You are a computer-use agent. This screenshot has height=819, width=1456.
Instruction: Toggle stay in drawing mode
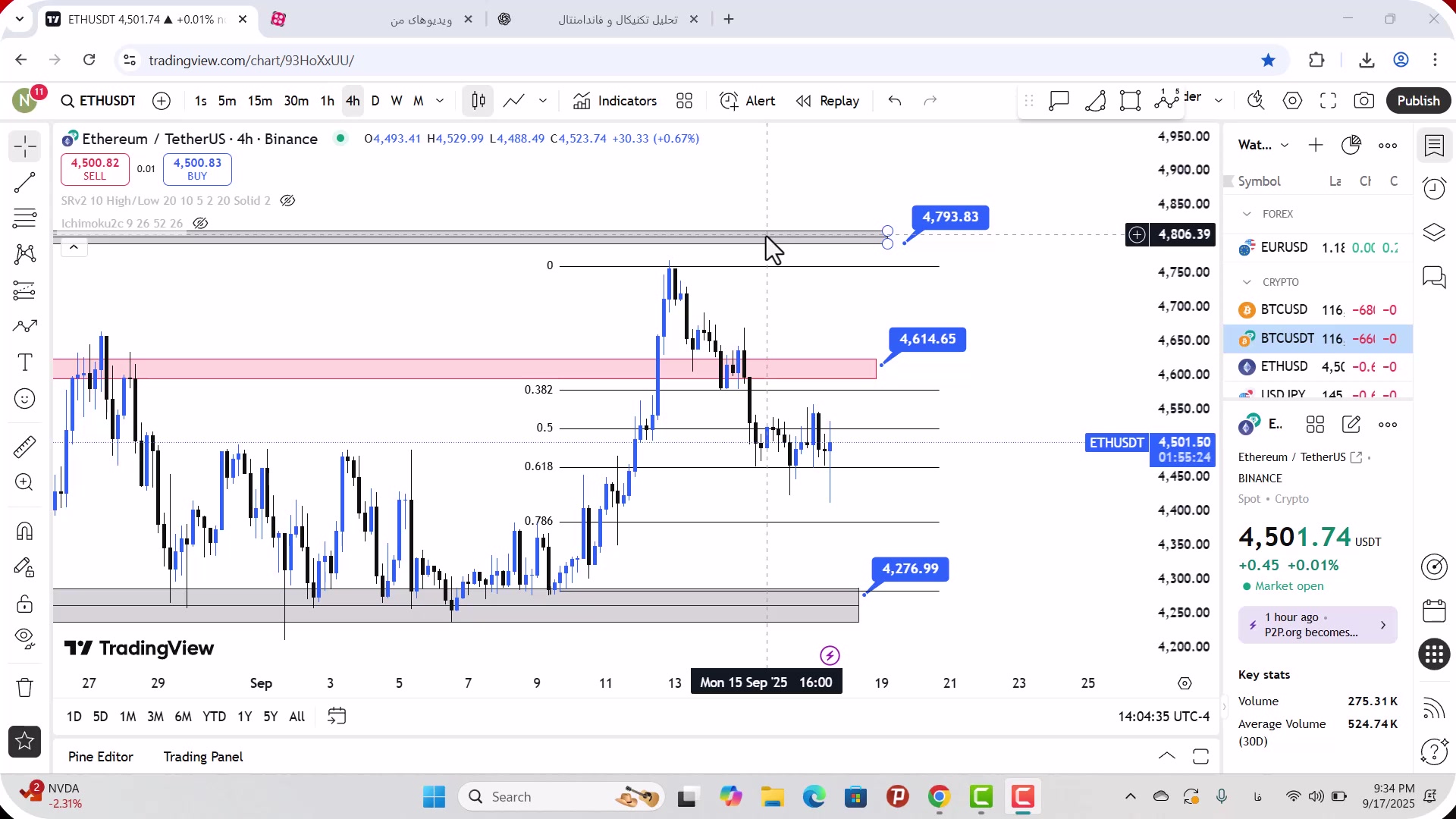pyautogui.click(x=24, y=567)
